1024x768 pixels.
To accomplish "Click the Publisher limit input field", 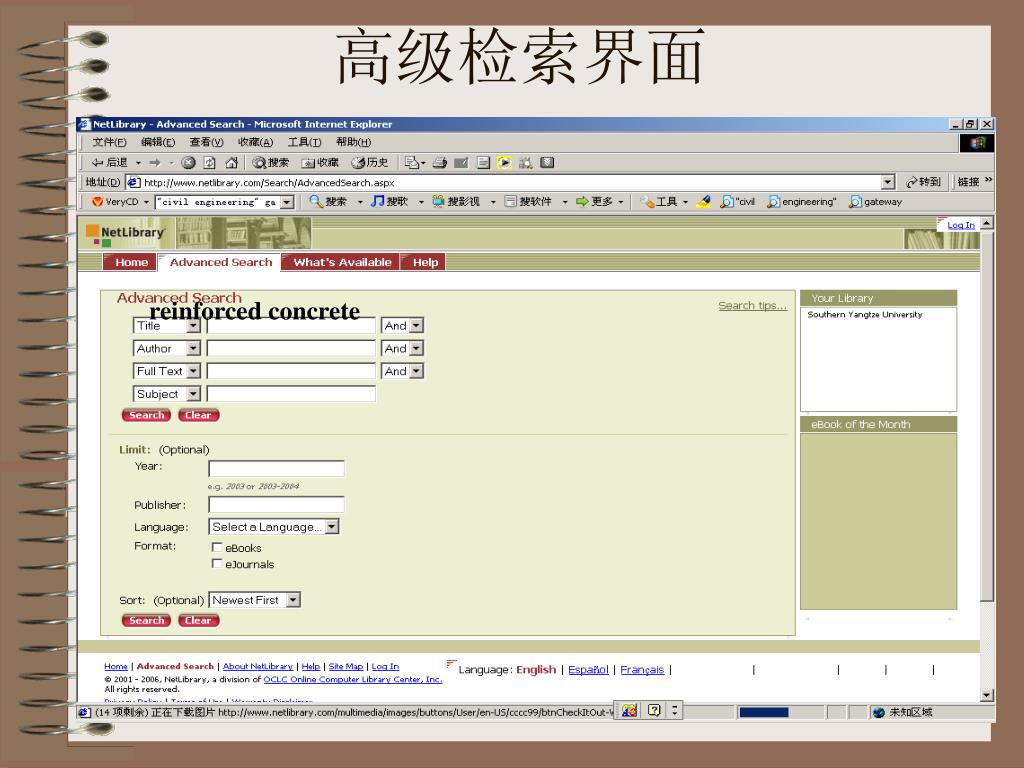I will click(276, 504).
